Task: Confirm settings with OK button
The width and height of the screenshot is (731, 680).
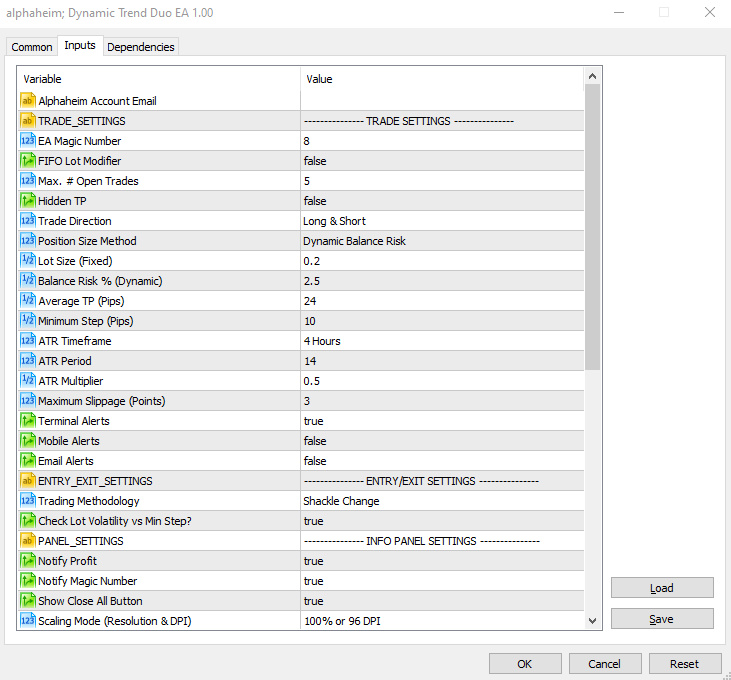Action: tap(525, 664)
